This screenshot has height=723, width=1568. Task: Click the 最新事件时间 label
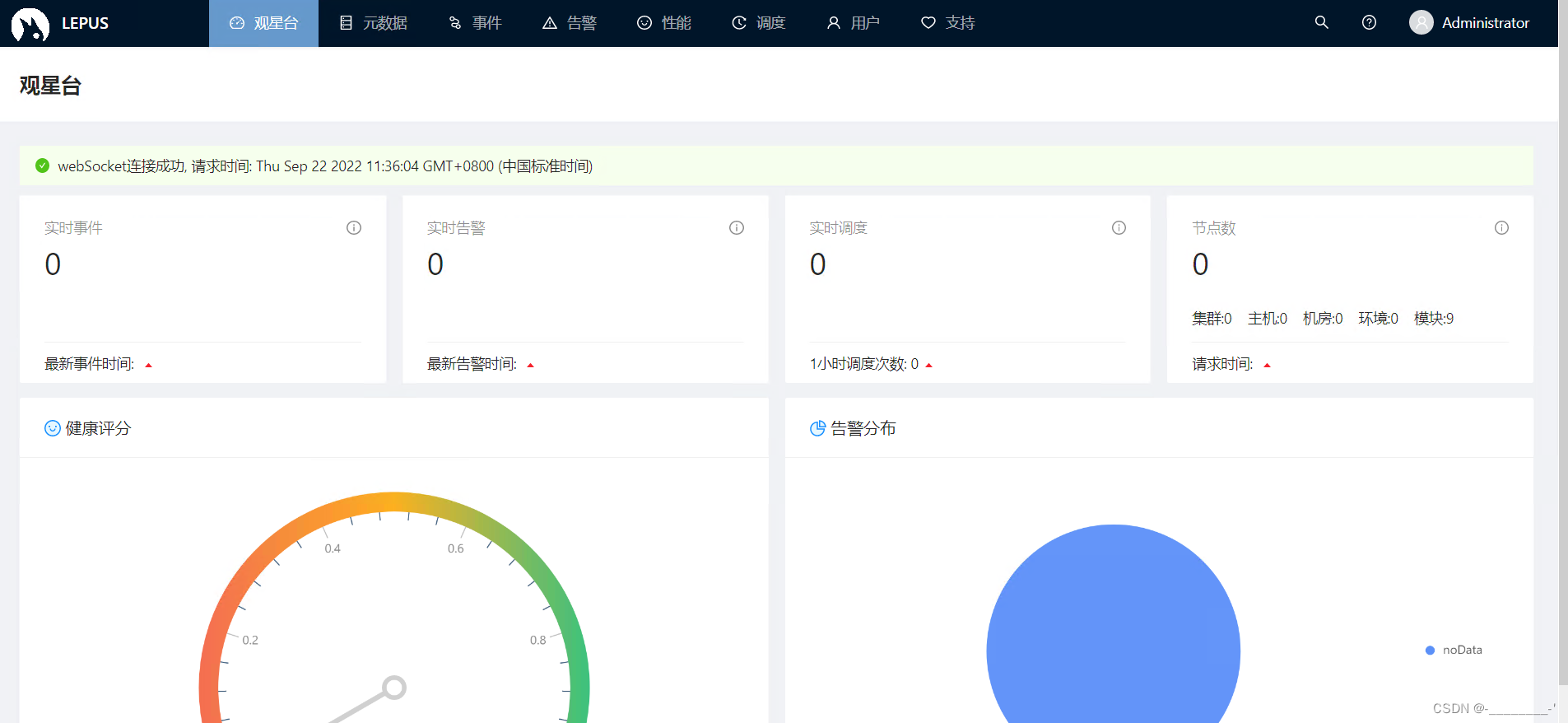point(89,364)
